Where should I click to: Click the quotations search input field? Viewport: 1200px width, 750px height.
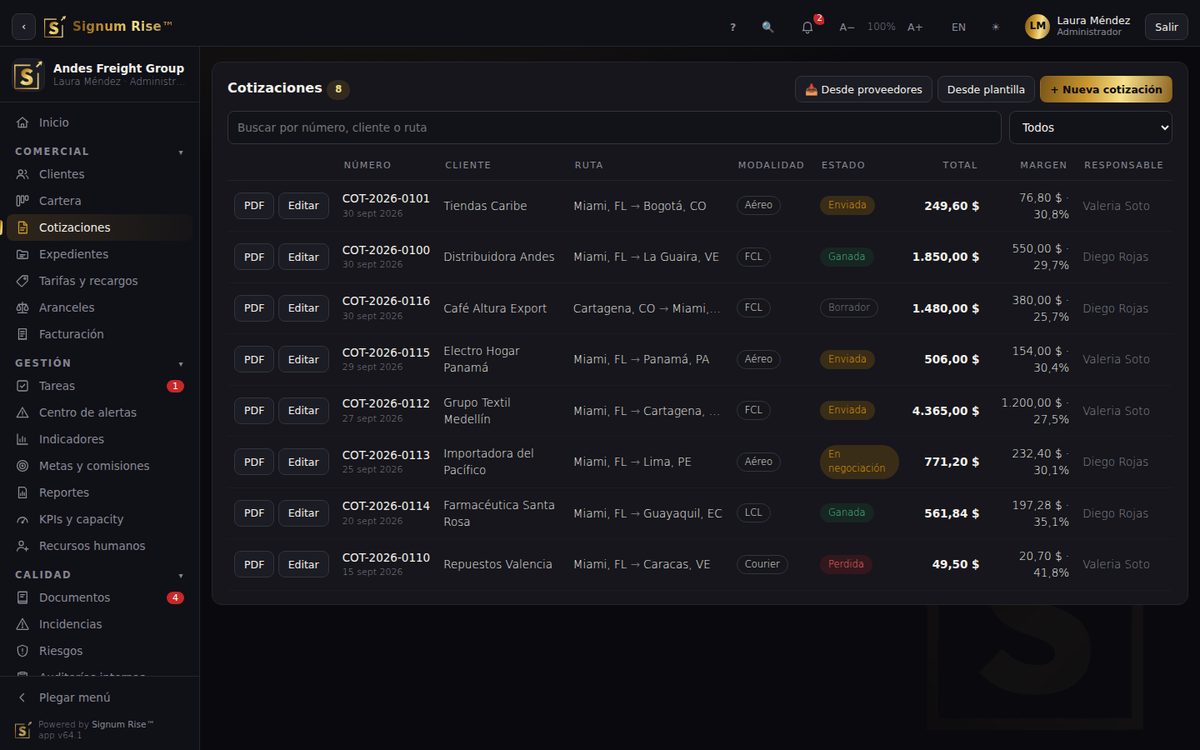[614, 128]
